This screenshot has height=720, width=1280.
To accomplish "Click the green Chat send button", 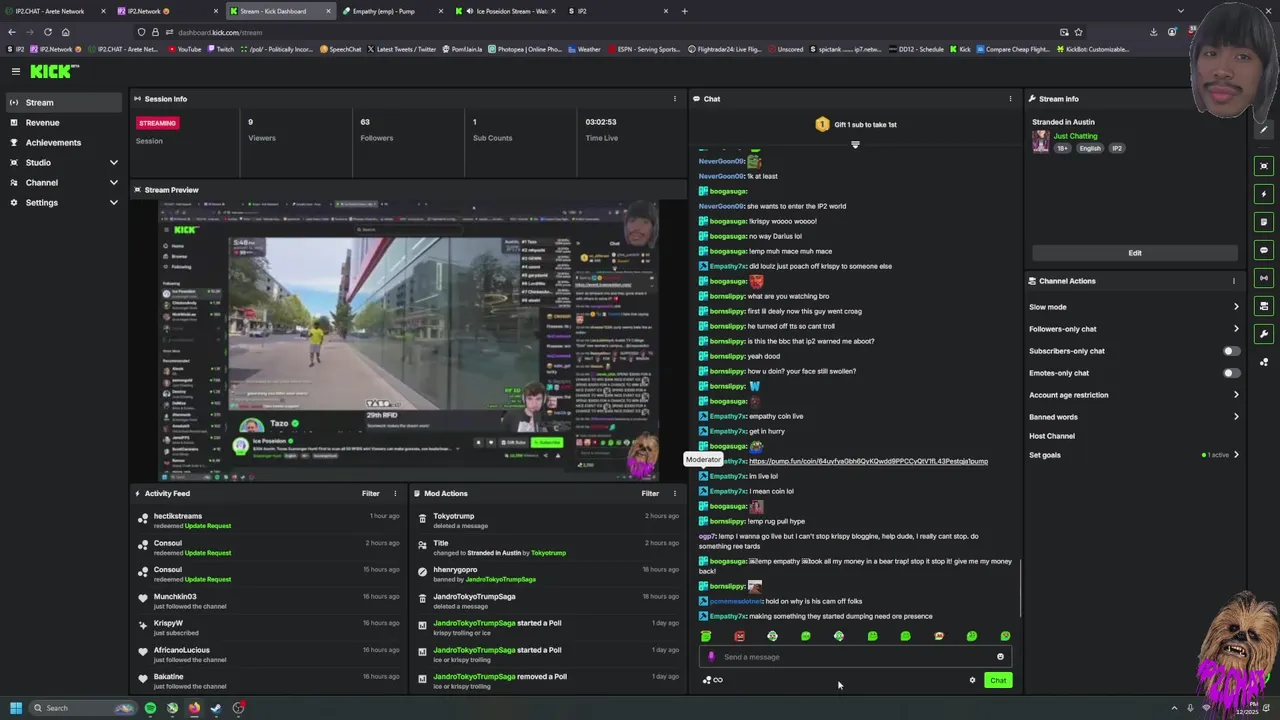I will [x=998, y=680].
